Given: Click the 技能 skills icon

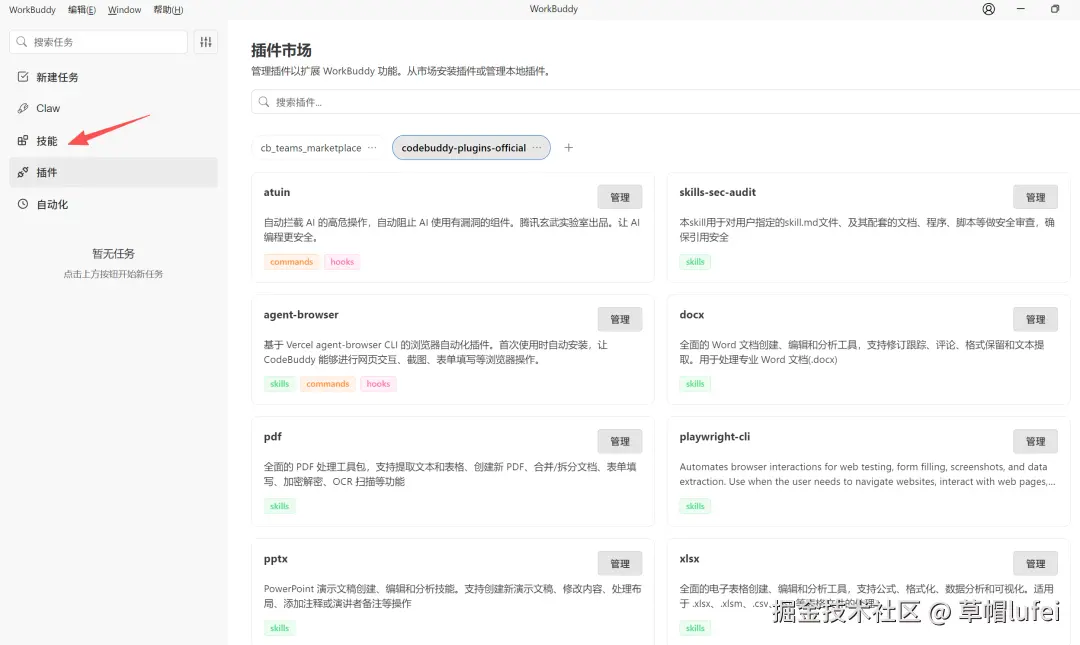Looking at the screenshot, I should 23,141.
